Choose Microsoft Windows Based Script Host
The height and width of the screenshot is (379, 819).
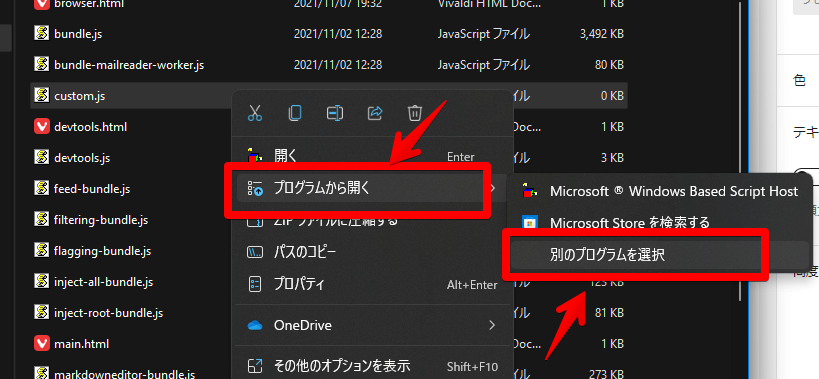(x=660, y=192)
